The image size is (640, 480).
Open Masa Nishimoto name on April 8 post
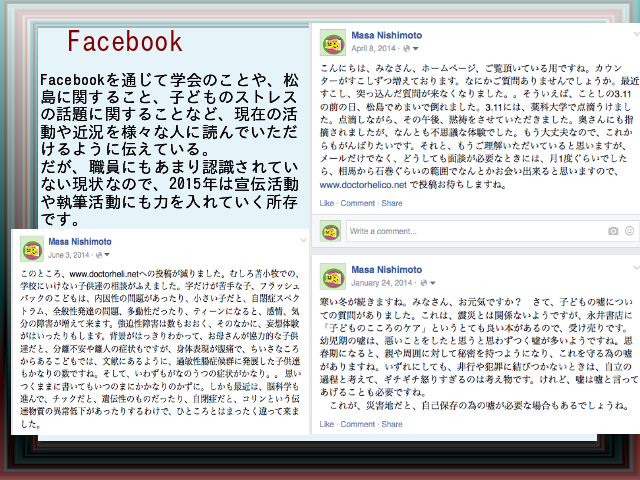[x=387, y=36]
